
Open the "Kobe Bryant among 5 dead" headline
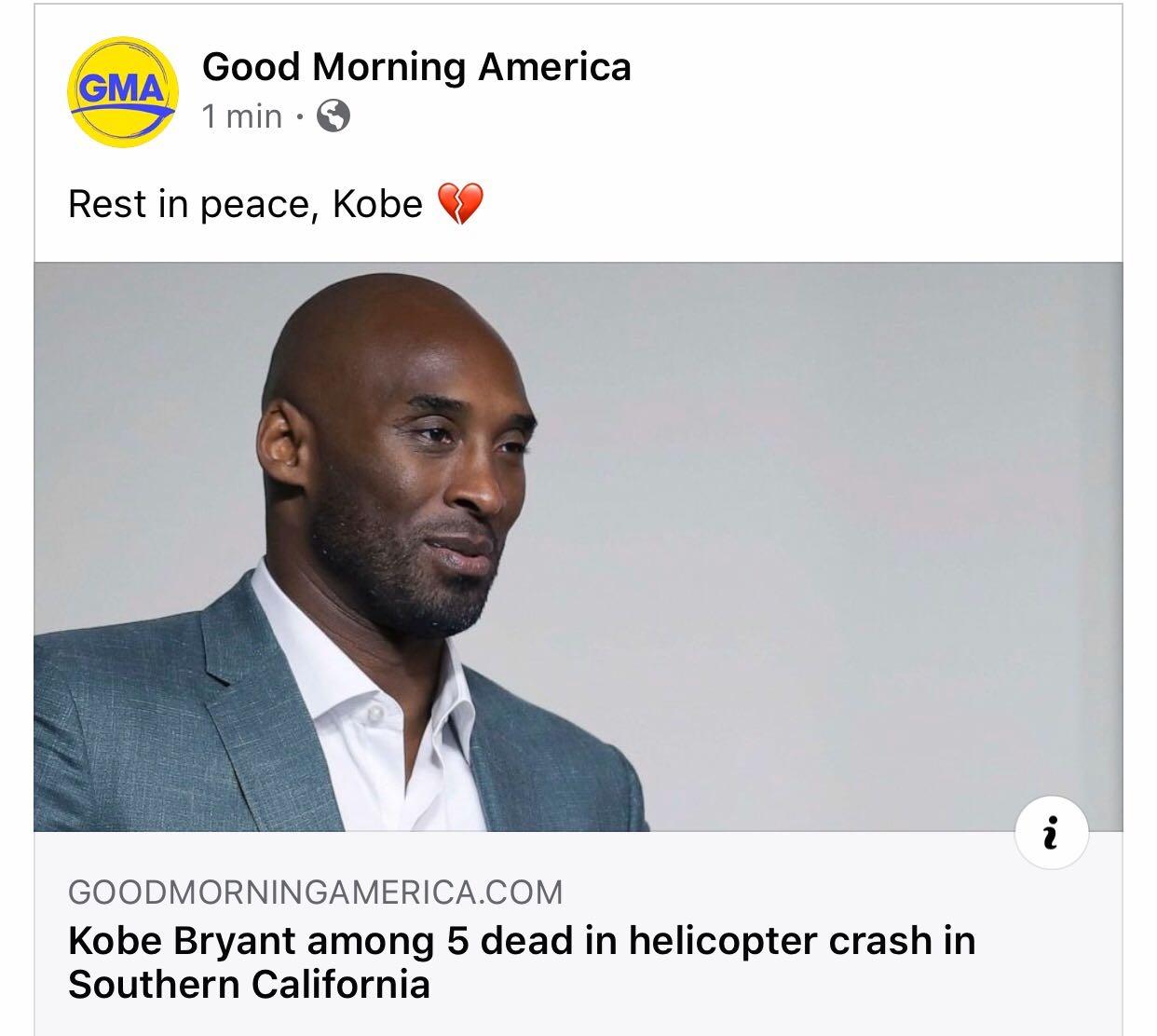521,941
